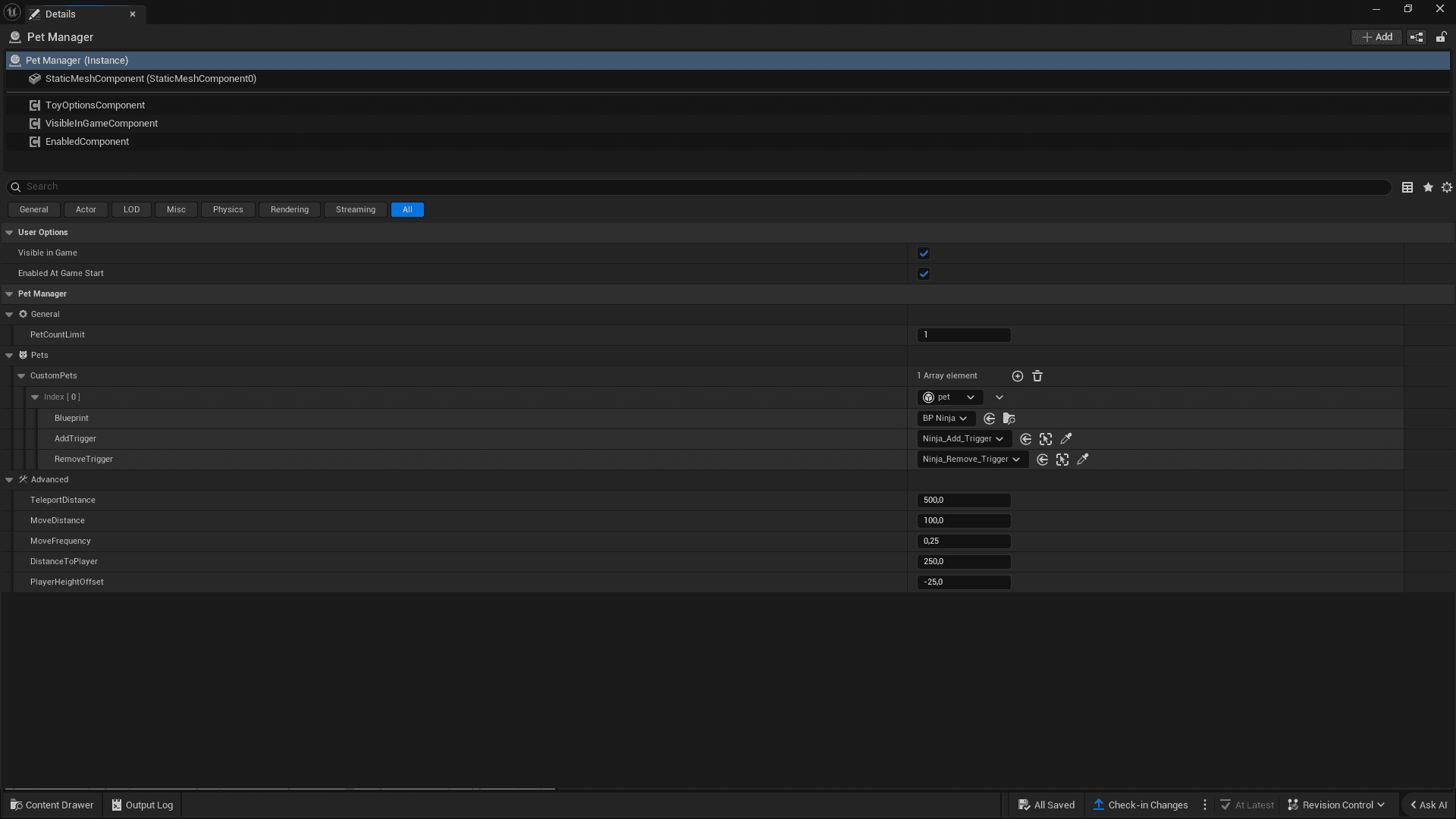1456x819 pixels.
Task: Click the lock details panel icon
Action: 1441,37
